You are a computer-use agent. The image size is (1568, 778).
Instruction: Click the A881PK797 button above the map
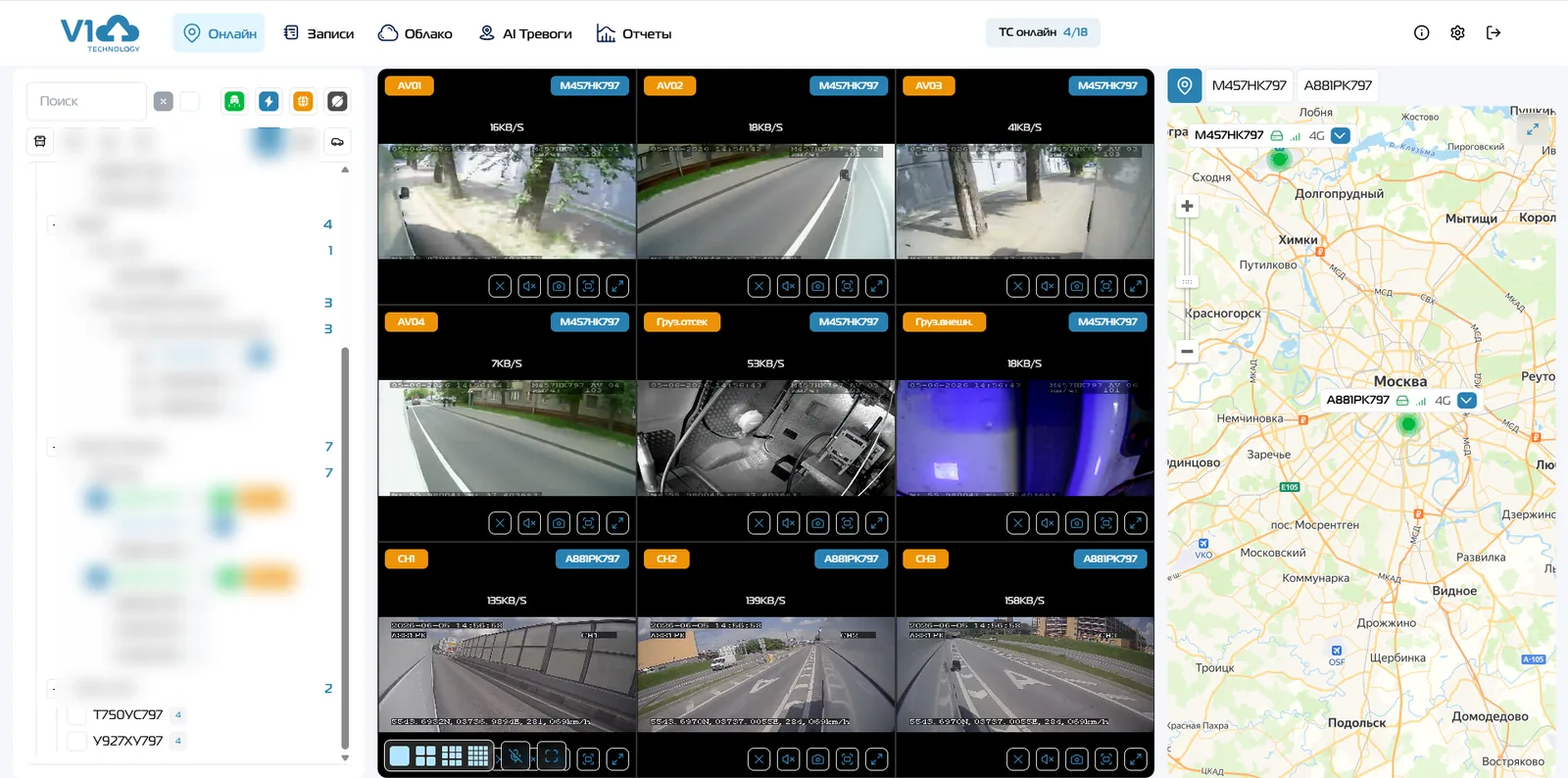pyautogui.click(x=1338, y=85)
